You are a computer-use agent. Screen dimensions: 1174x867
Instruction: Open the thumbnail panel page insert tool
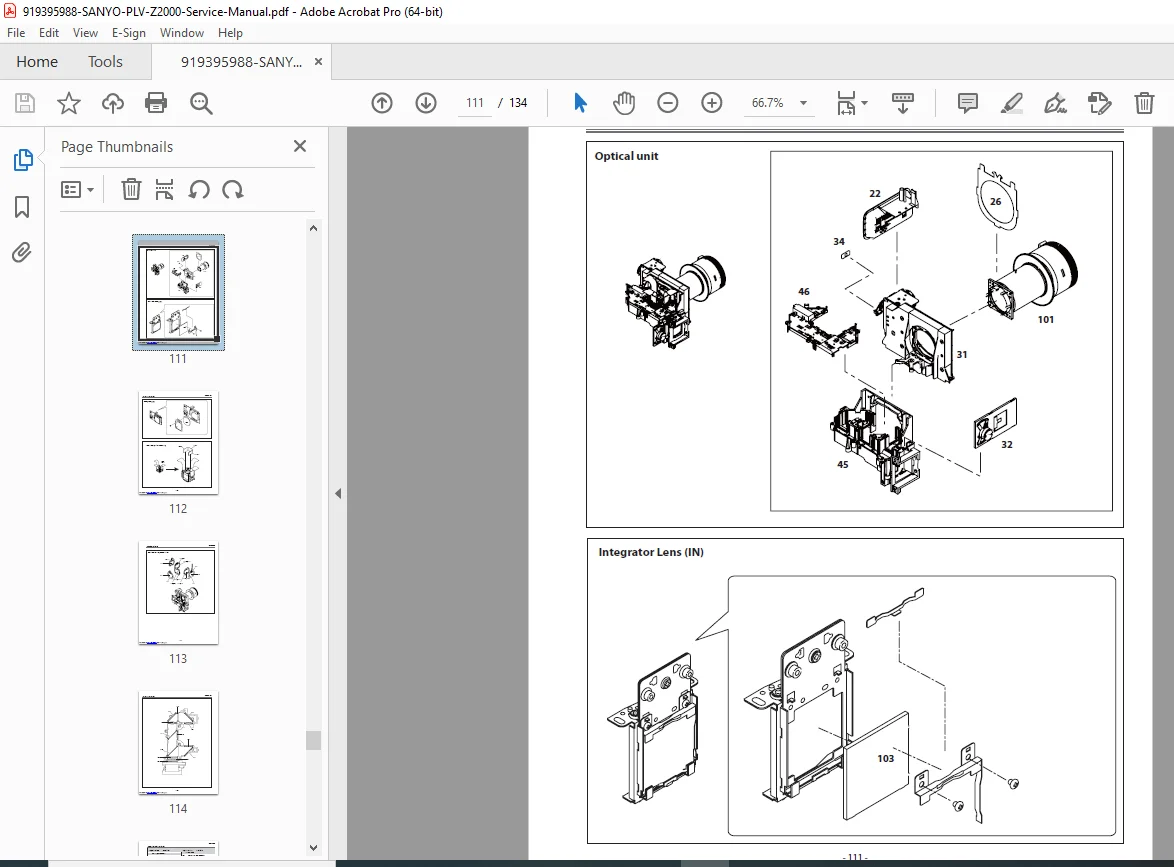point(164,189)
